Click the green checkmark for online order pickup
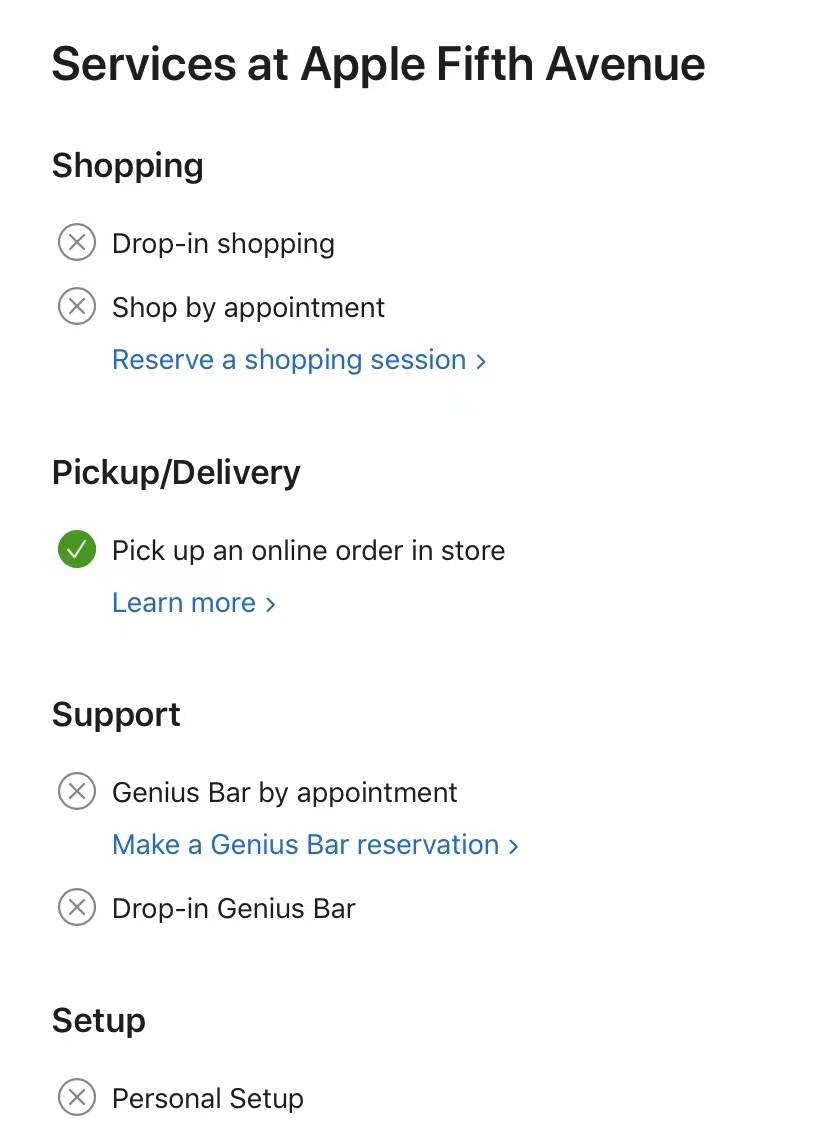Screen dimensions: 828x1142 (76, 550)
